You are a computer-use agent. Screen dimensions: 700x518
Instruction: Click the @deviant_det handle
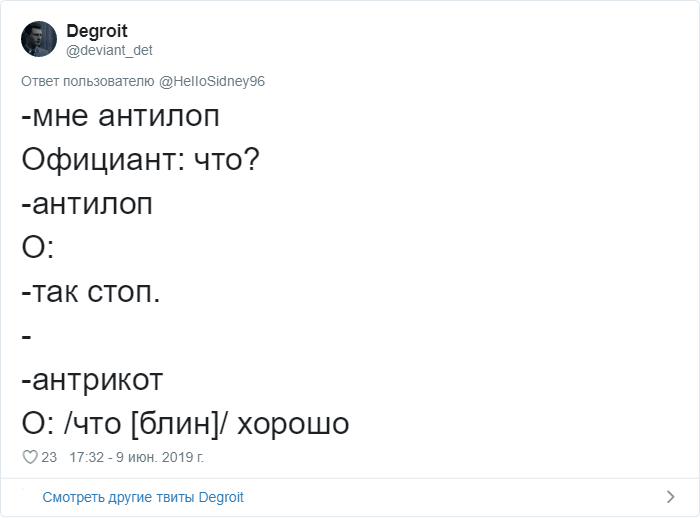tap(109, 50)
